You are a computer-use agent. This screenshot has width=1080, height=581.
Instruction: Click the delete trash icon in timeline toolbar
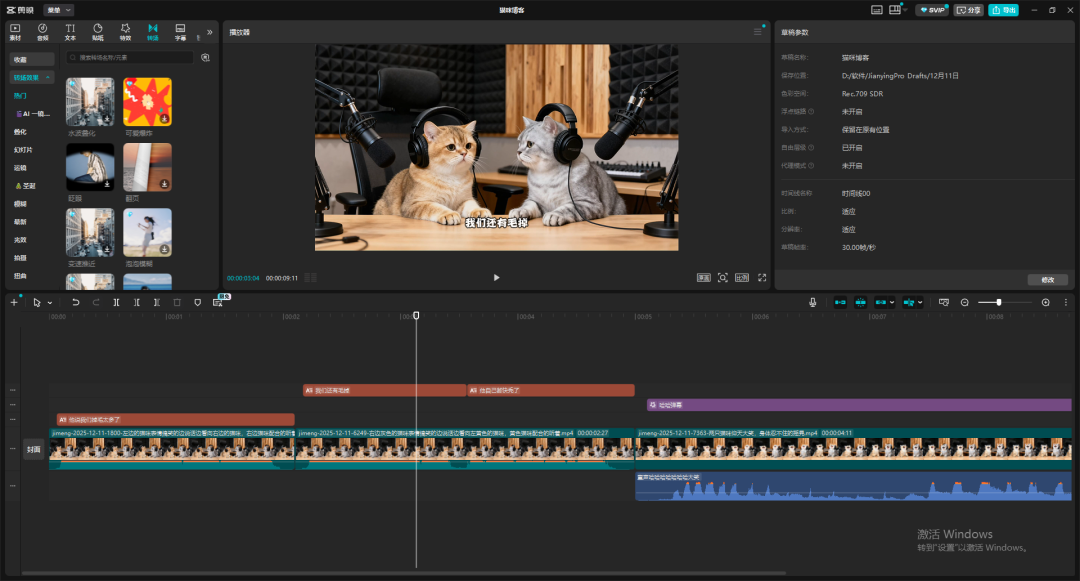(x=177, y=302)
